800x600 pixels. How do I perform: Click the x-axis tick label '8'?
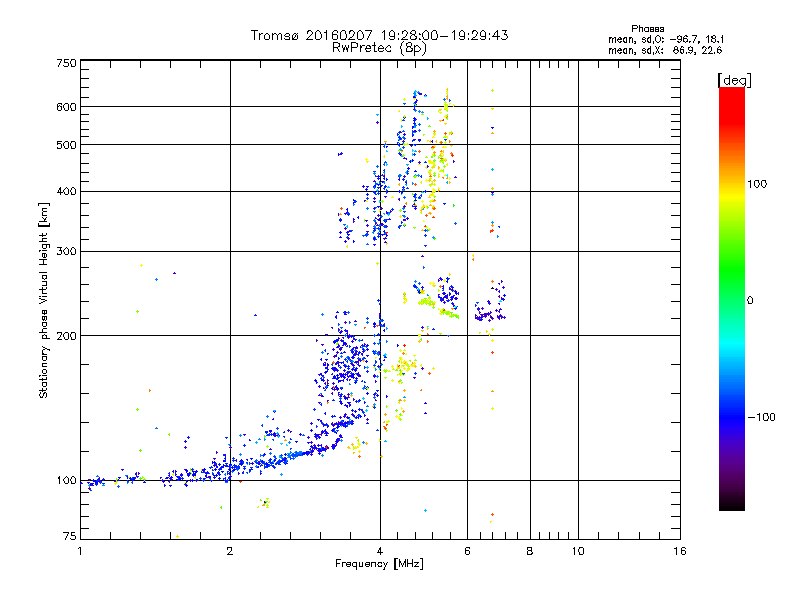tap(530, 551)
